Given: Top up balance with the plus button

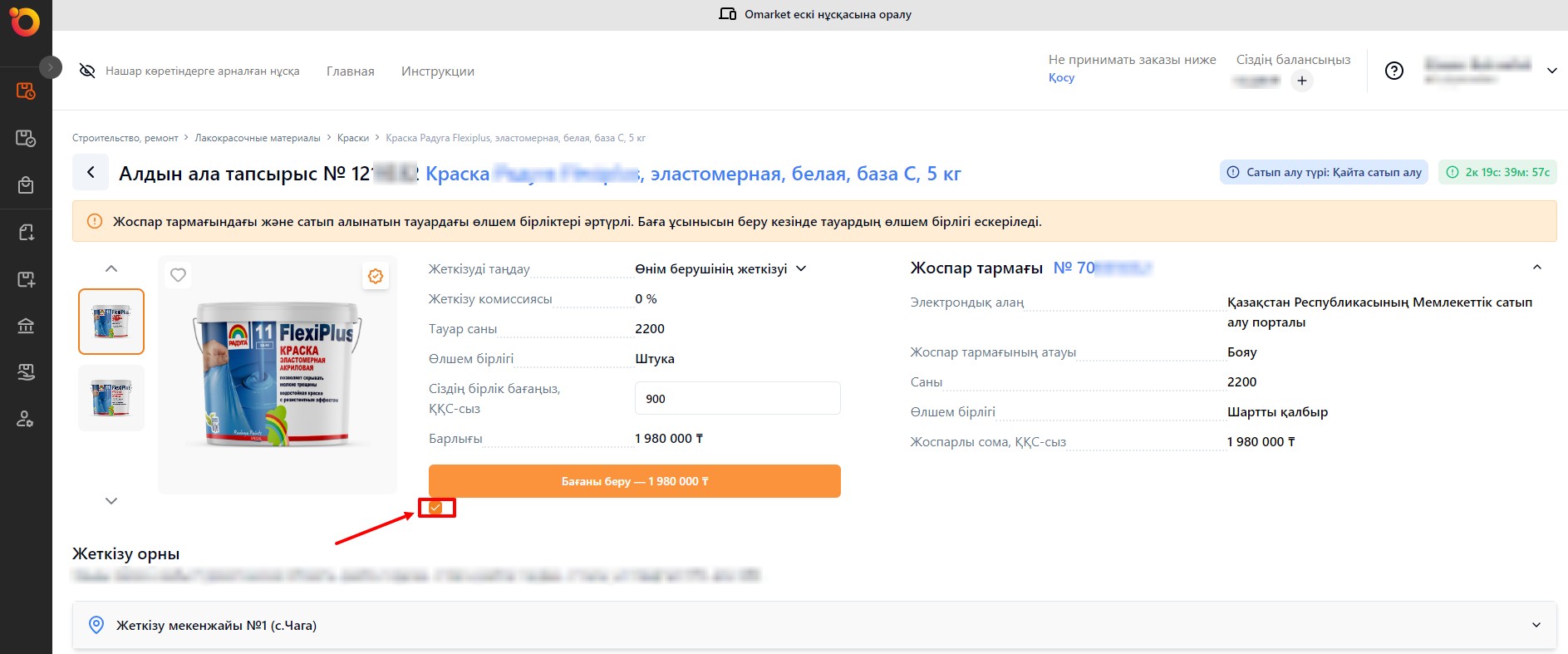Looking at the screenshot, I should click(x=1302, y=81).
